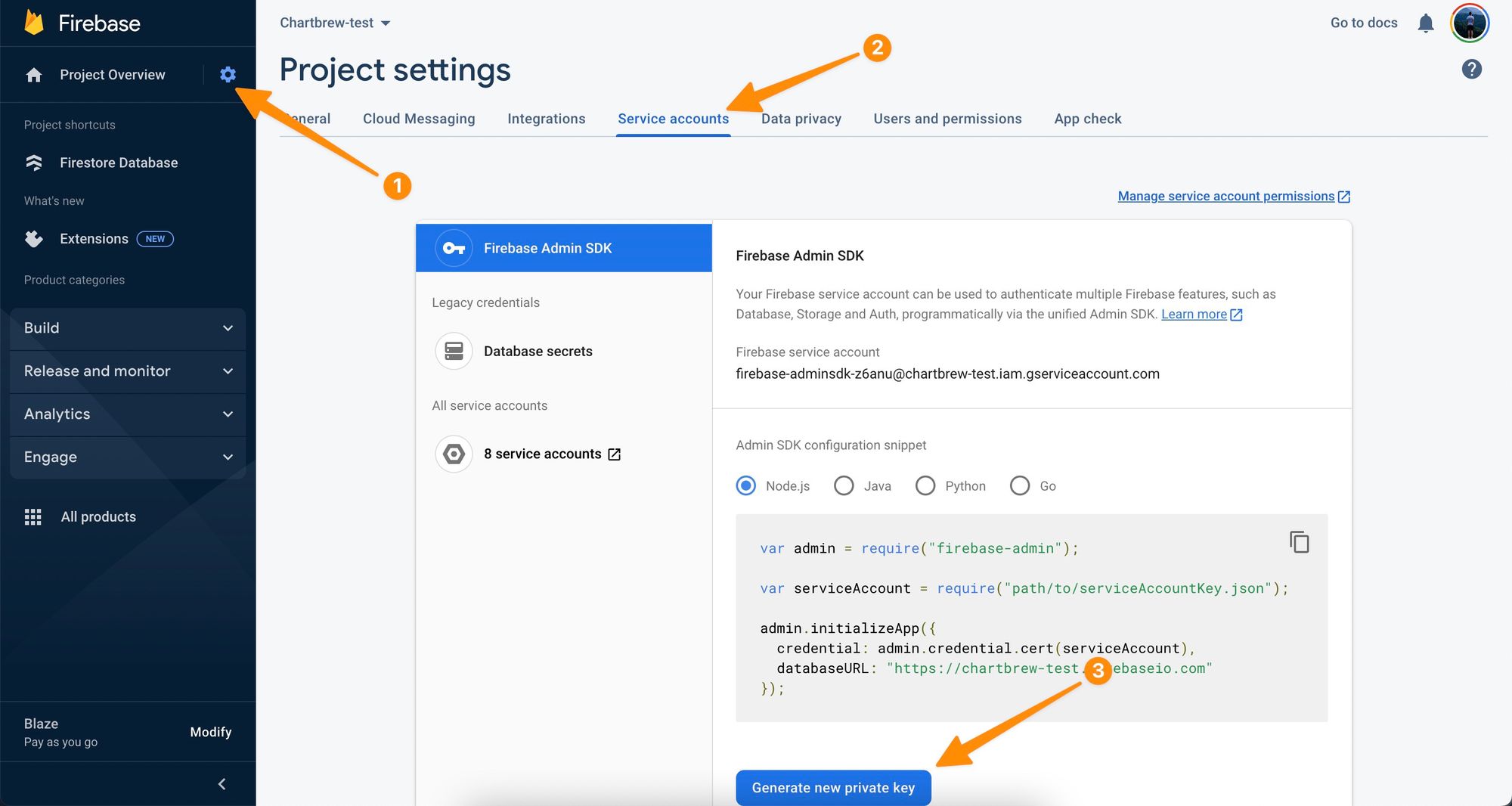The height and width of the screenshot is (806, 1512).
Task: Go to Firestore Database shortcut
Action: [119, 163]
